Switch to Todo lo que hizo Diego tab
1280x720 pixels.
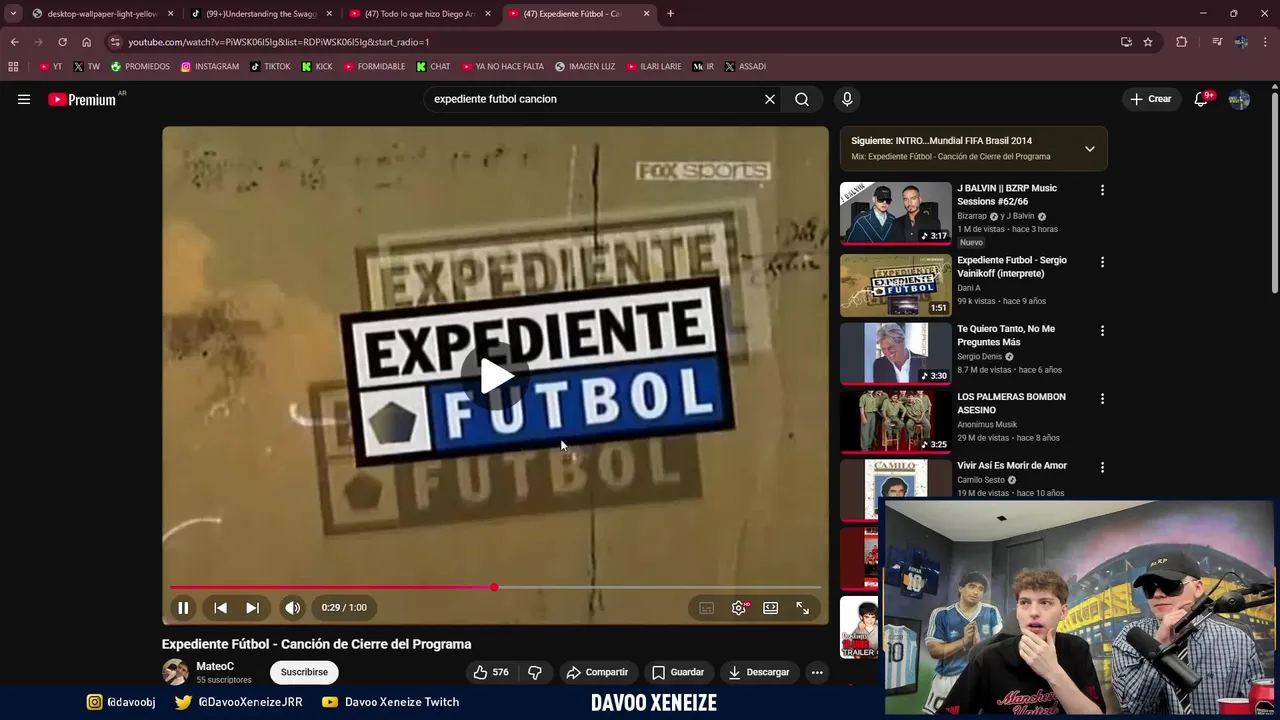[x=420, y=14]
